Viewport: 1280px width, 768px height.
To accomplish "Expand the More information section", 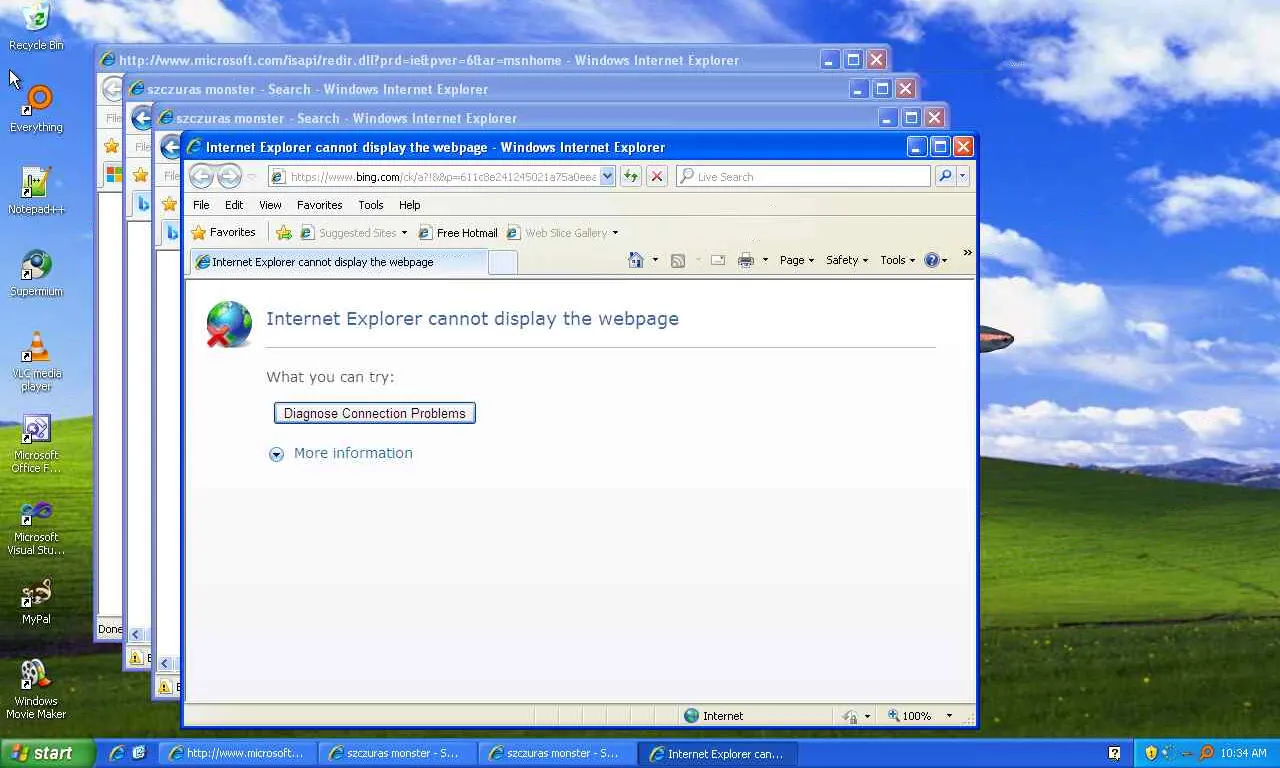I will [x=341, y=453].
